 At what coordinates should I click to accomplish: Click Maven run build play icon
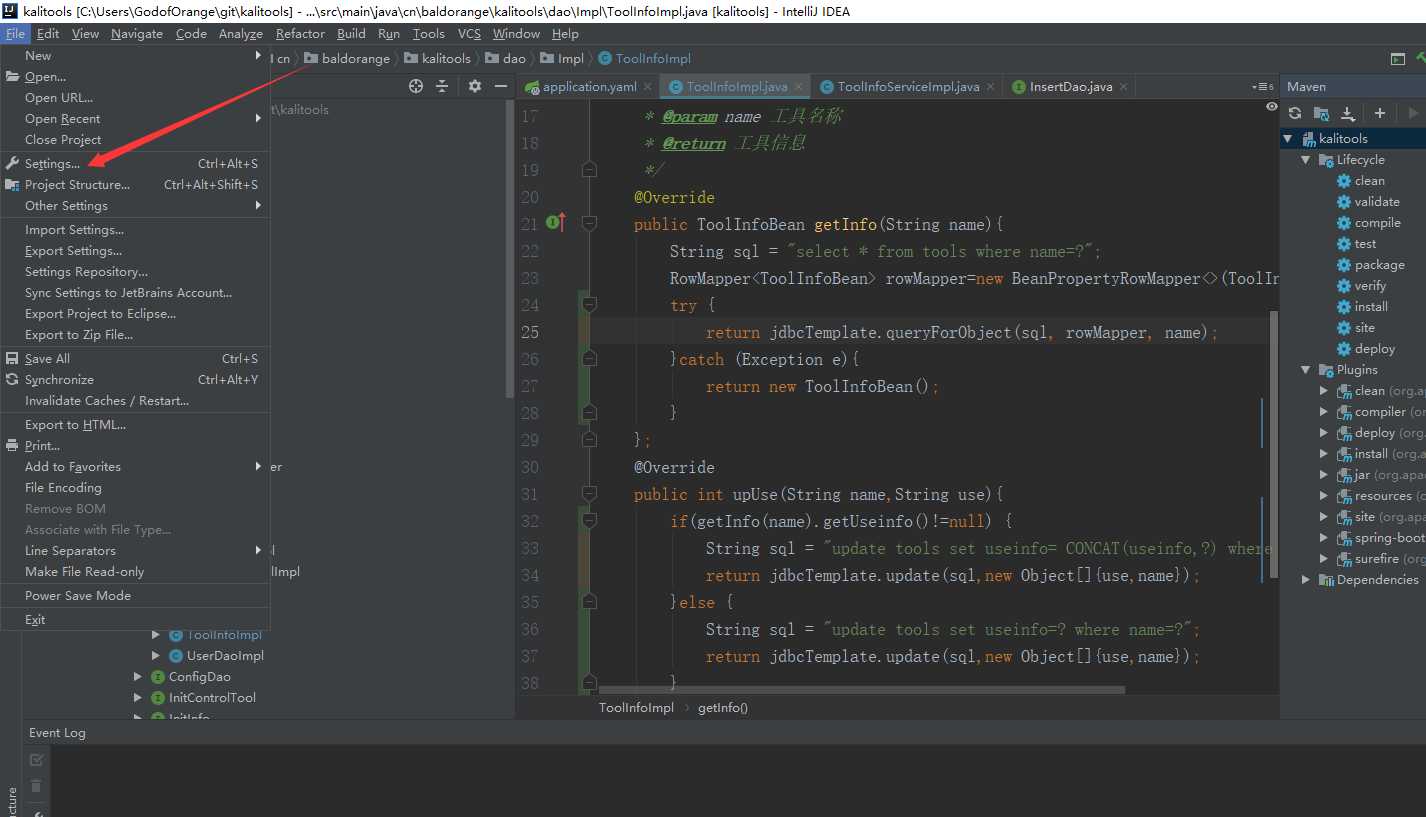1413,113
